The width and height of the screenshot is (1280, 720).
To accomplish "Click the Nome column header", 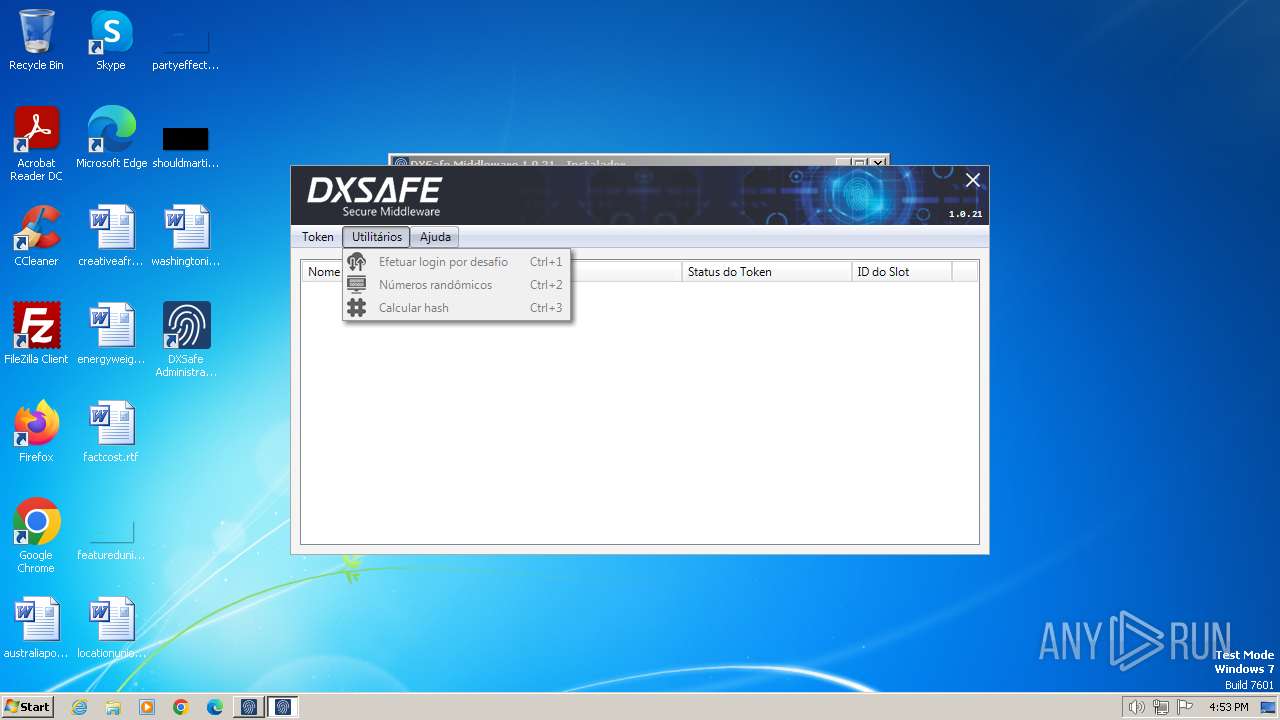I will point(322,272).
